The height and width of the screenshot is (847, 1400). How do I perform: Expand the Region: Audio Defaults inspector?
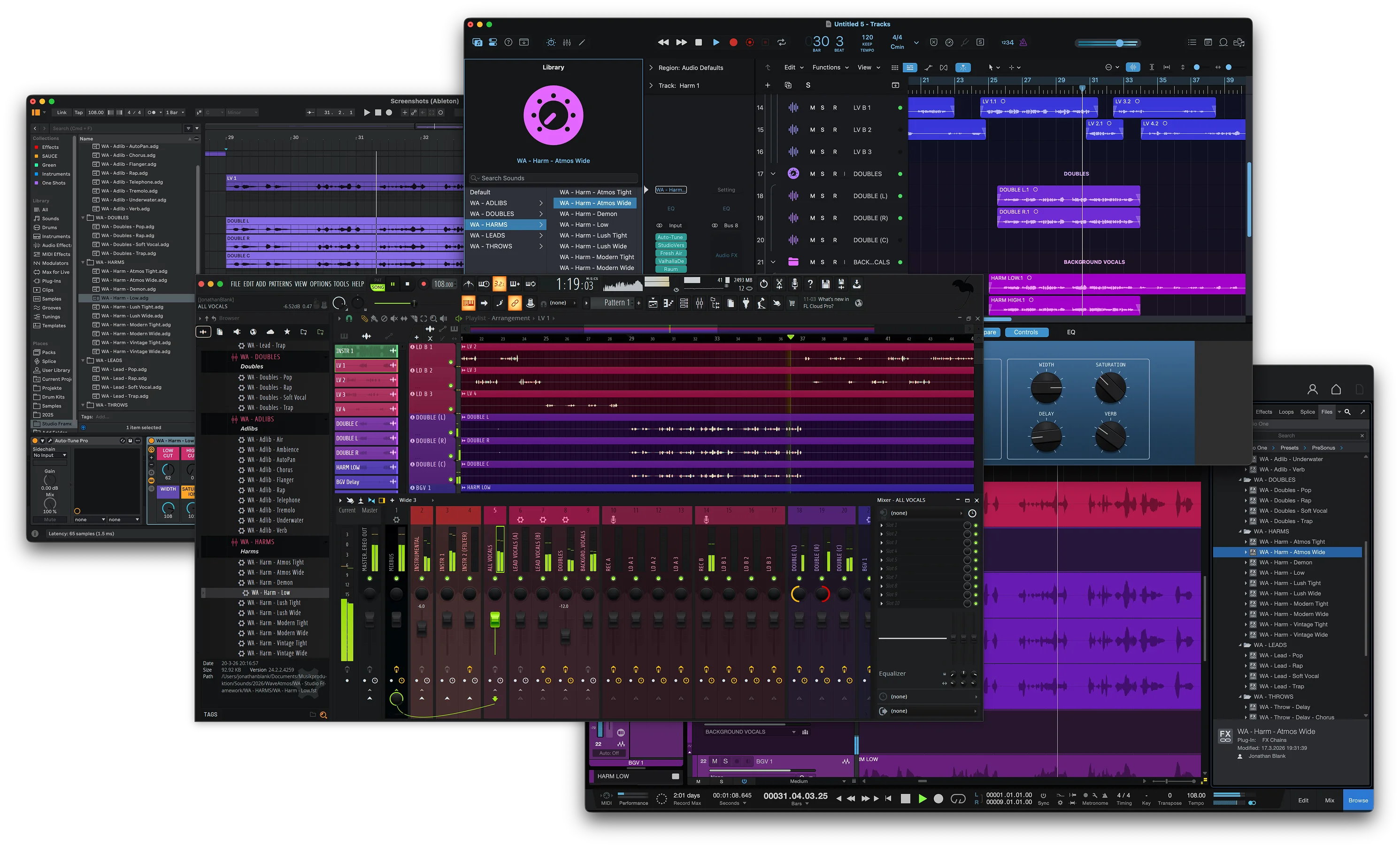651,68
